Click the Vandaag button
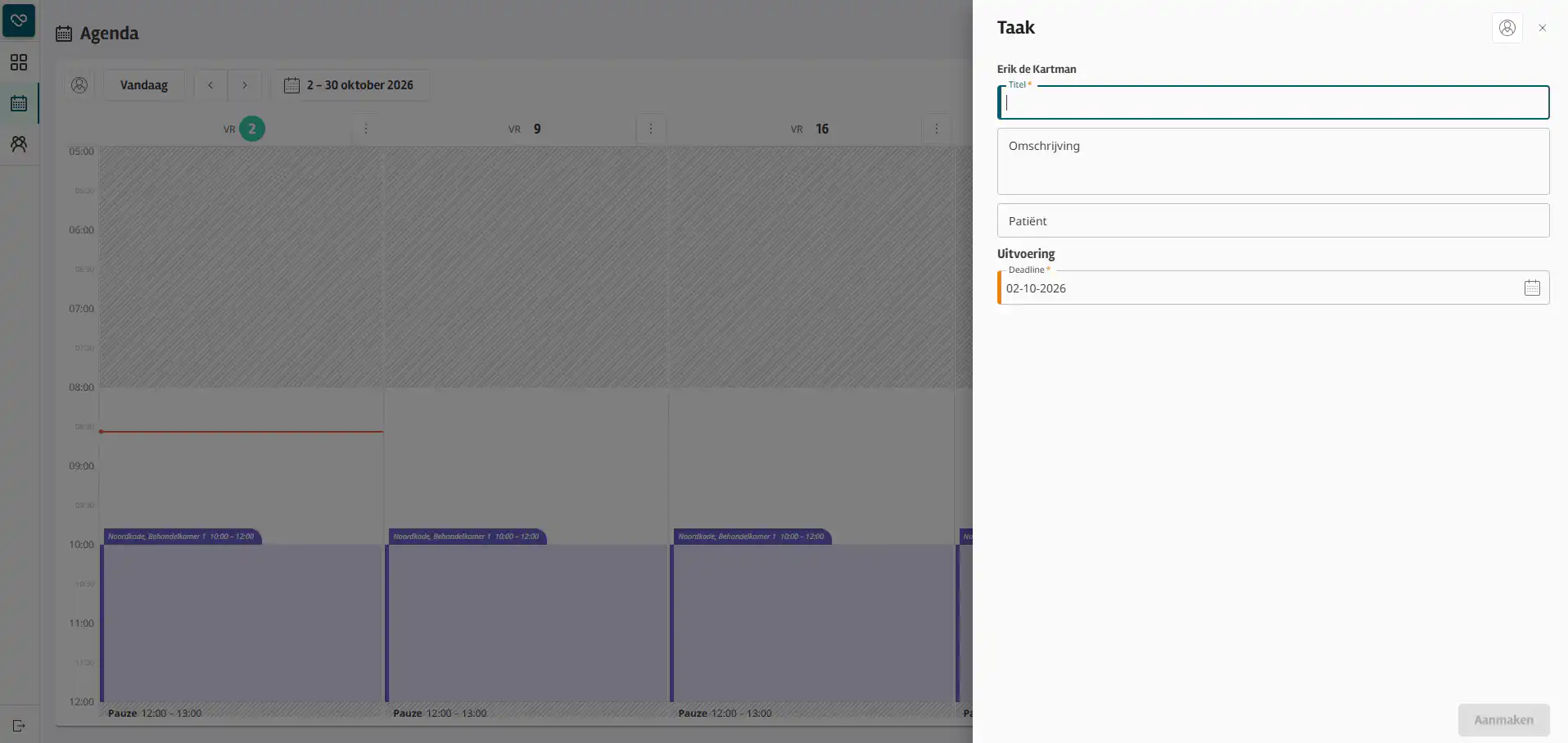 (144, 85)
